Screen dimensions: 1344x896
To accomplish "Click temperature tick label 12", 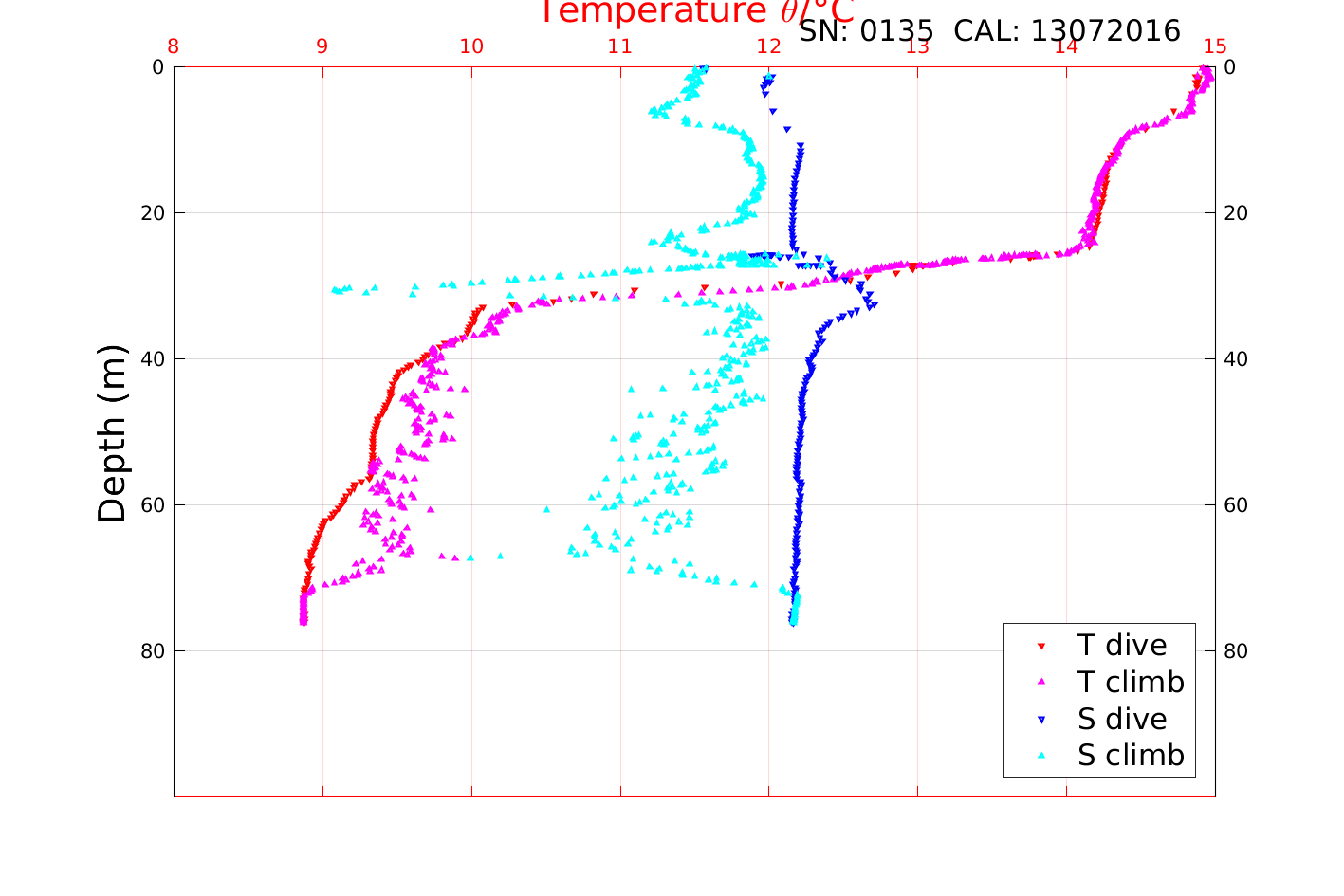I will coord(768,46).
